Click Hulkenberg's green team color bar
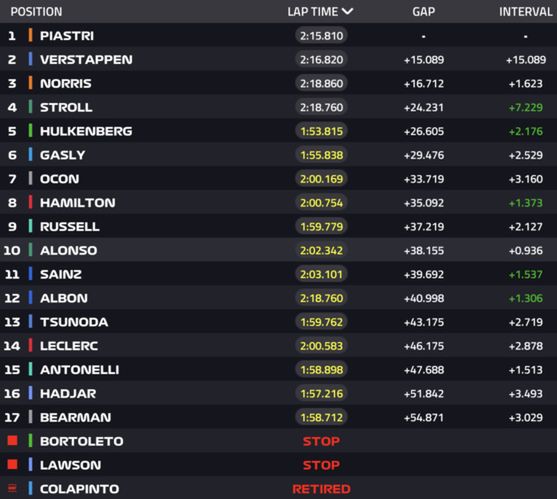Screen dimensions: 557x499 click(30, 131)
